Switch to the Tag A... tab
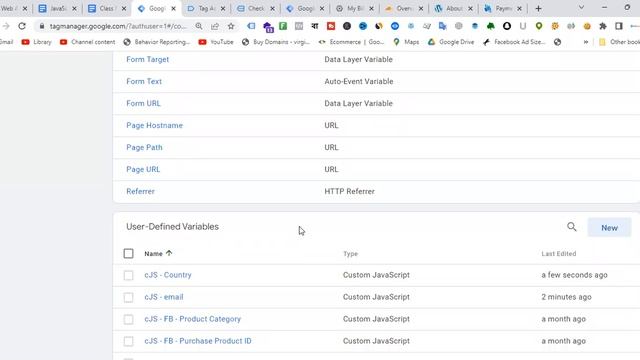The image size is (640, 360). tap(206, 9)
